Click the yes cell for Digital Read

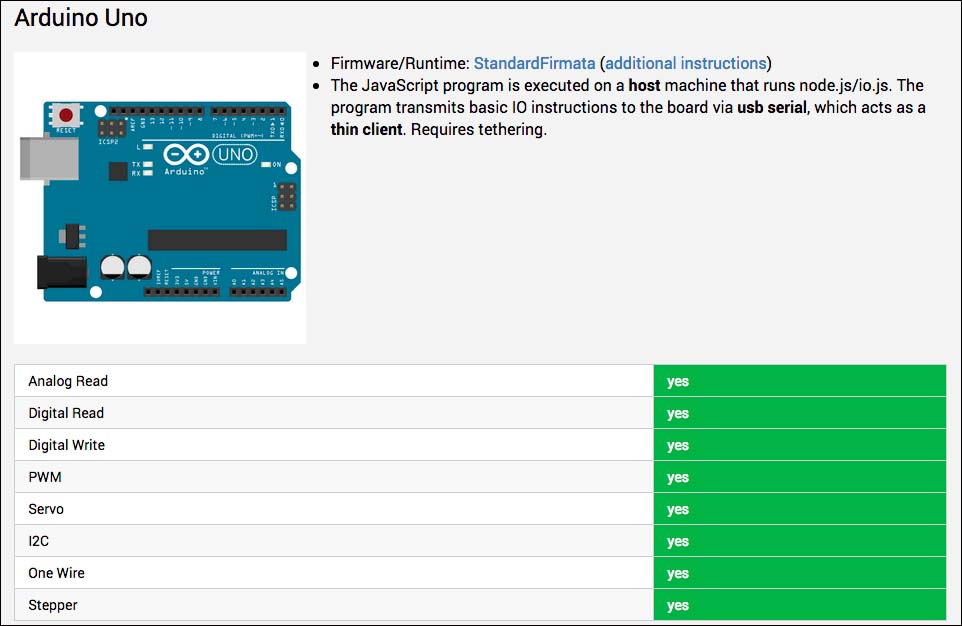(799, 413)
